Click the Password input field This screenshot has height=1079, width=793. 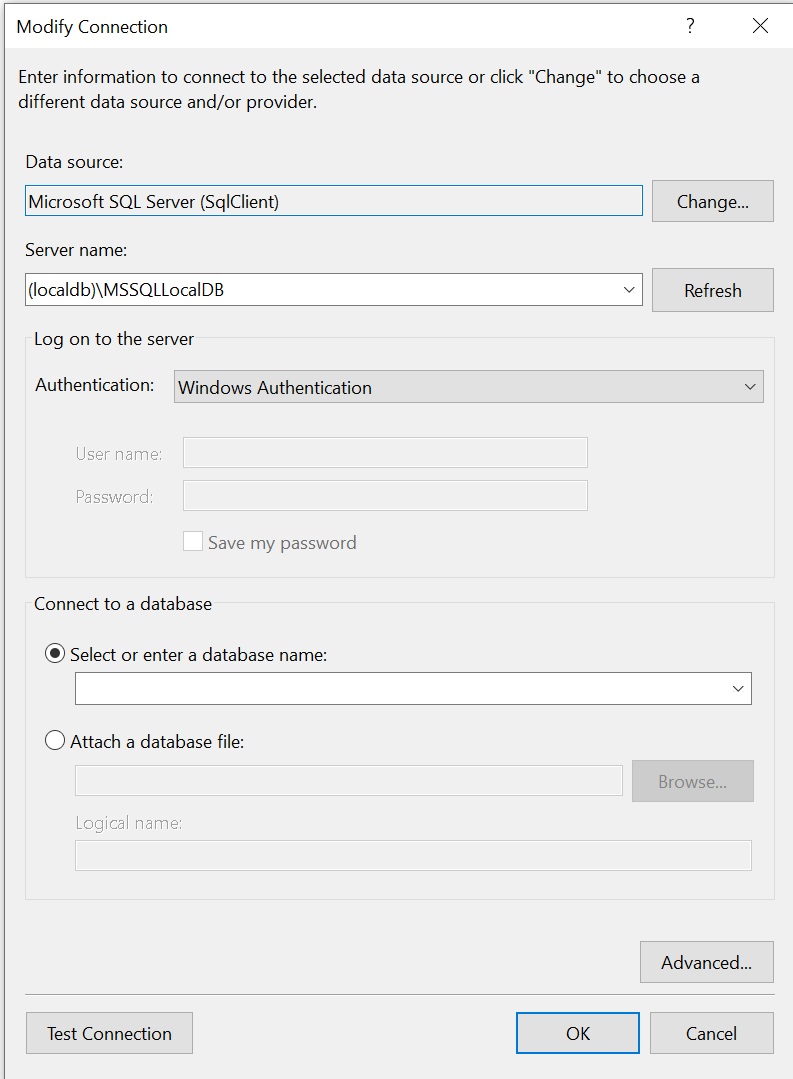click(385, 495)
